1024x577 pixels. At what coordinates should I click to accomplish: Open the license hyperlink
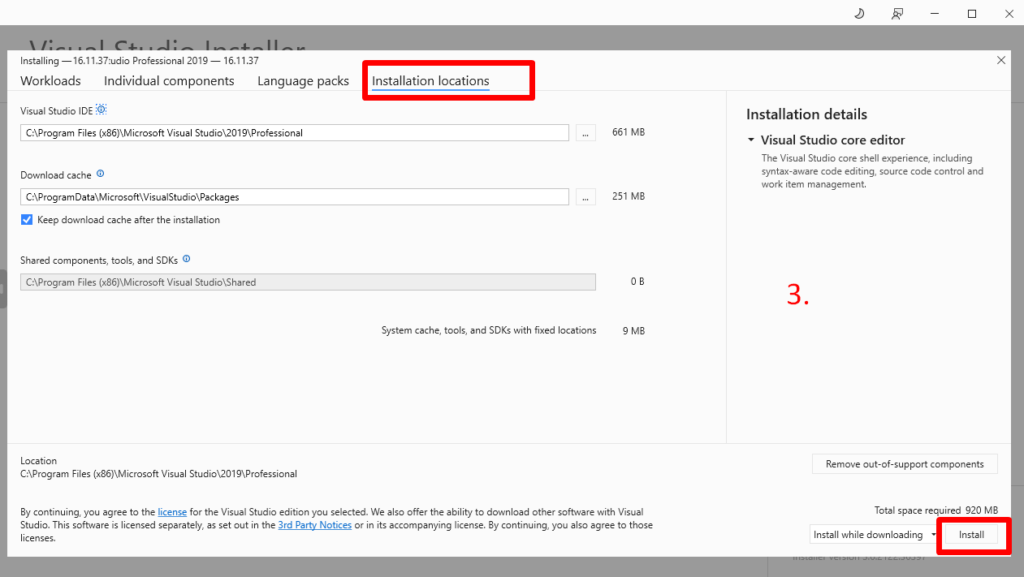point(172,512)
